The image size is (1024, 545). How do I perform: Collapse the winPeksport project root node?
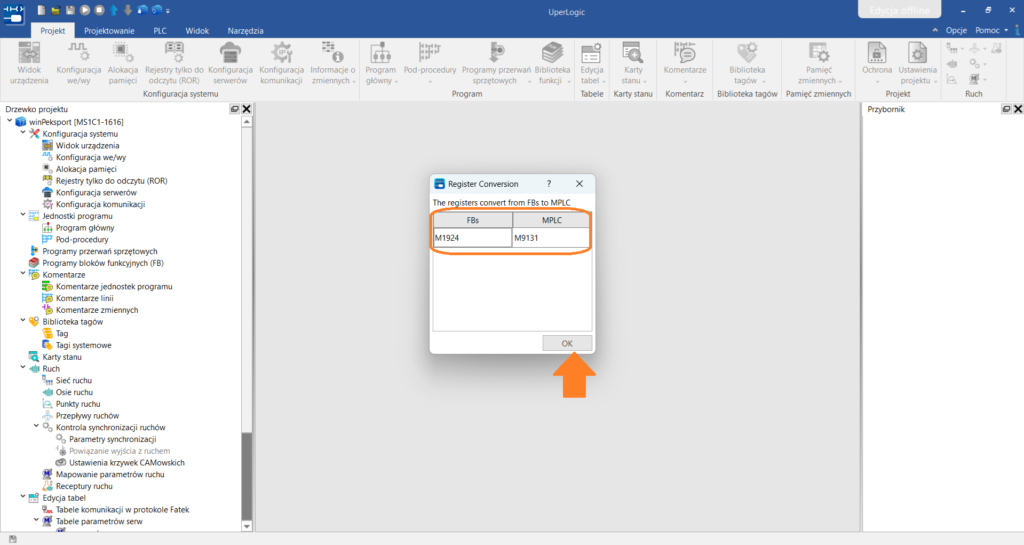click(9, 121)
